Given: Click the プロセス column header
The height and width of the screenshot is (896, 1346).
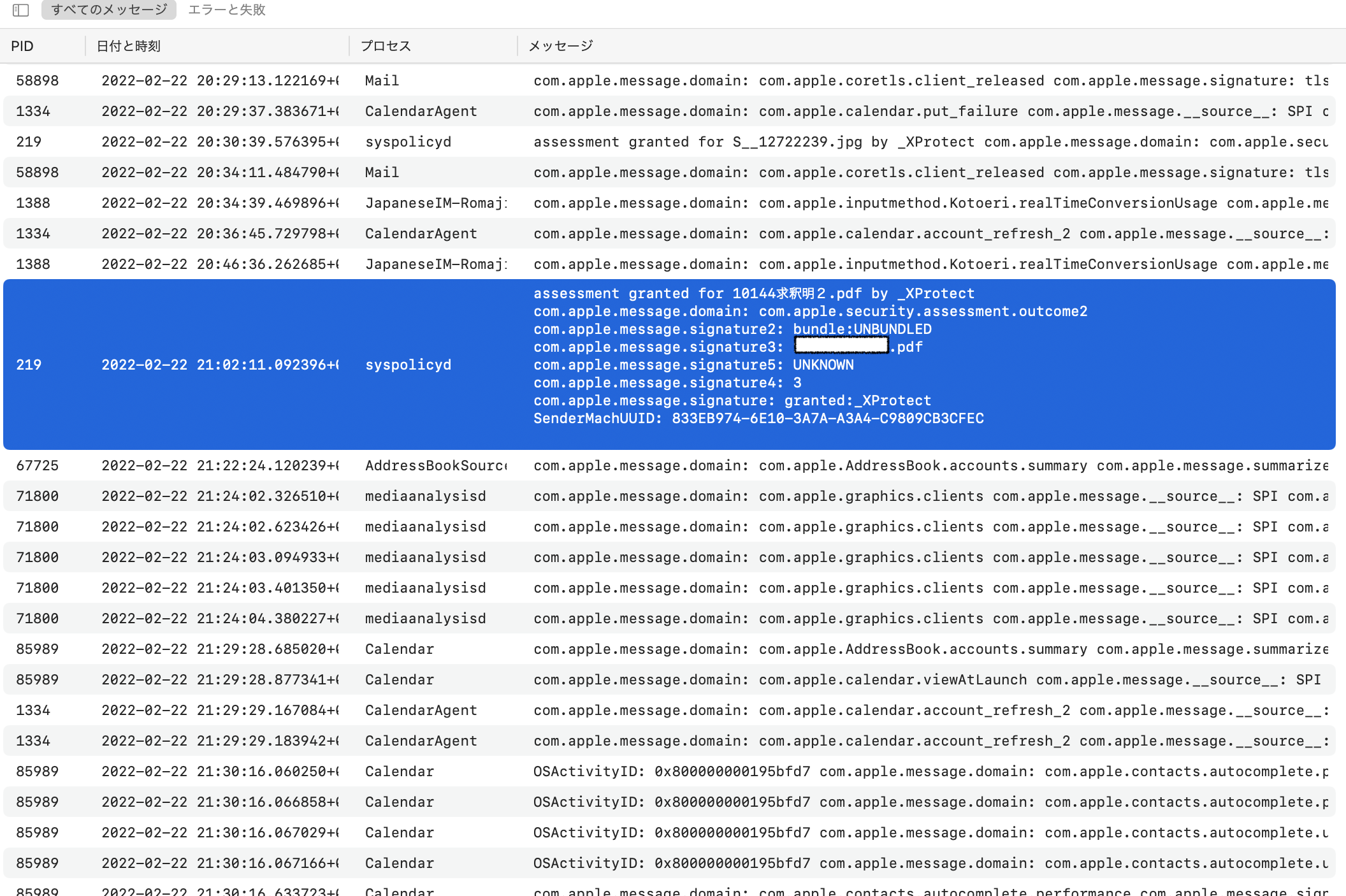Looking at the screenshot, I should click(x=386, y=46).
